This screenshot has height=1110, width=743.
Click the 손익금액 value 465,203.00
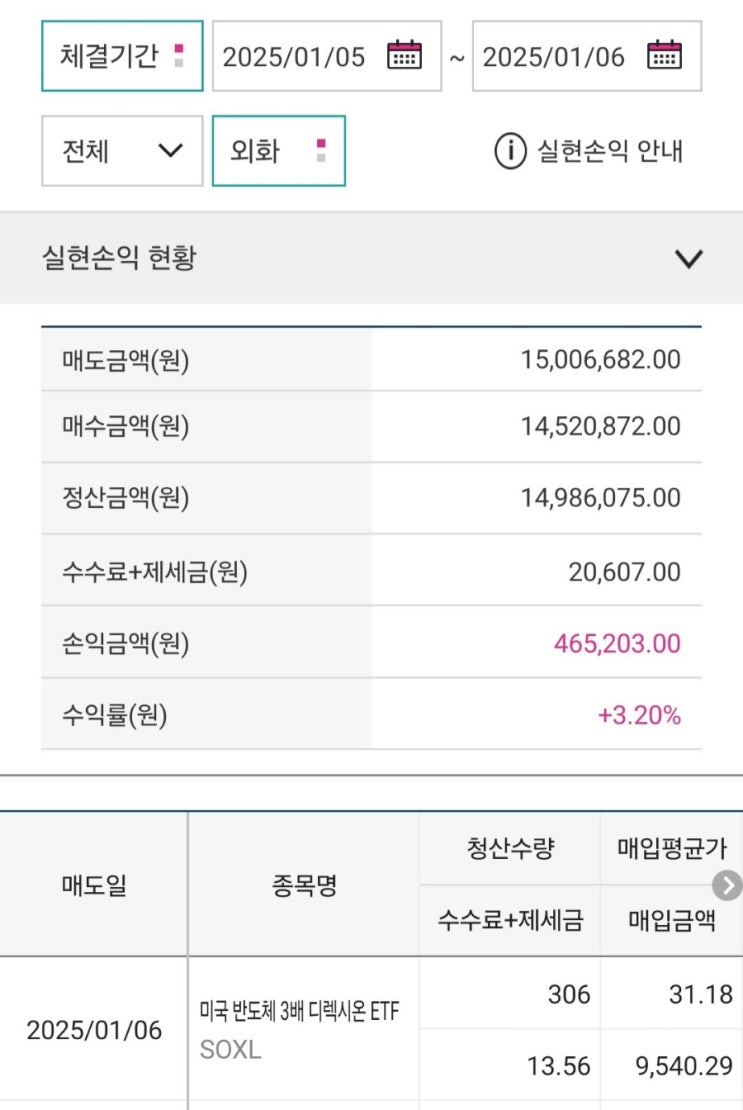(617, 643)
